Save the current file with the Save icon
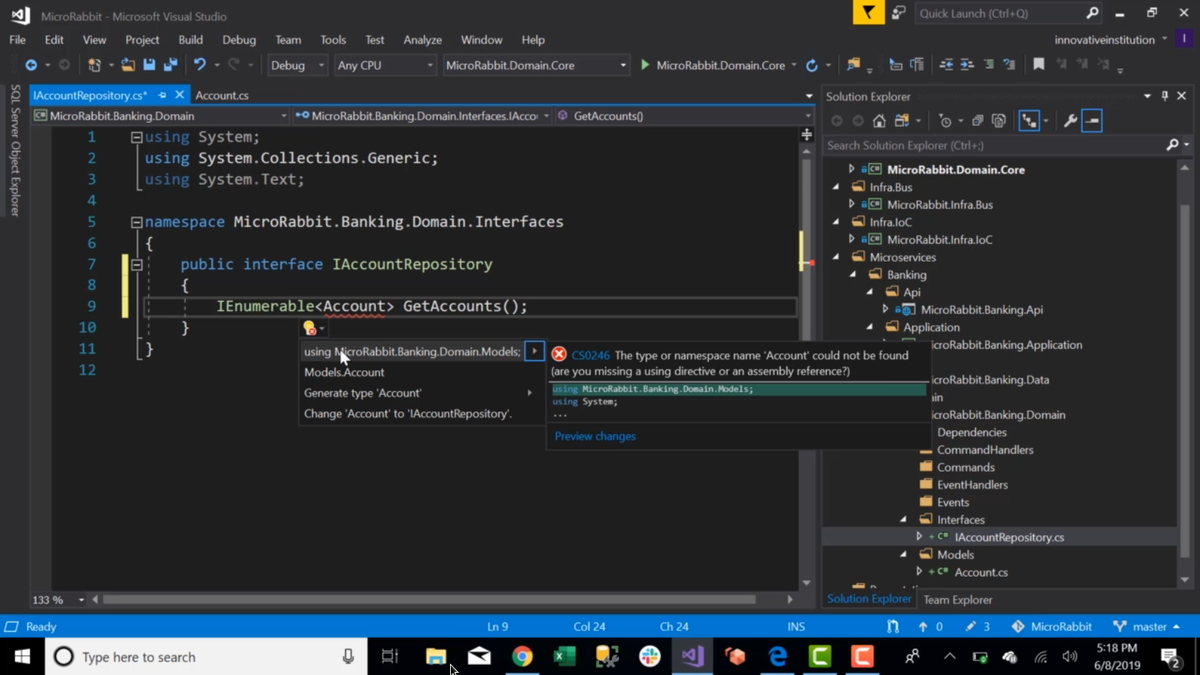Screen dimensions: 1200x675 [x=149, y=65]
